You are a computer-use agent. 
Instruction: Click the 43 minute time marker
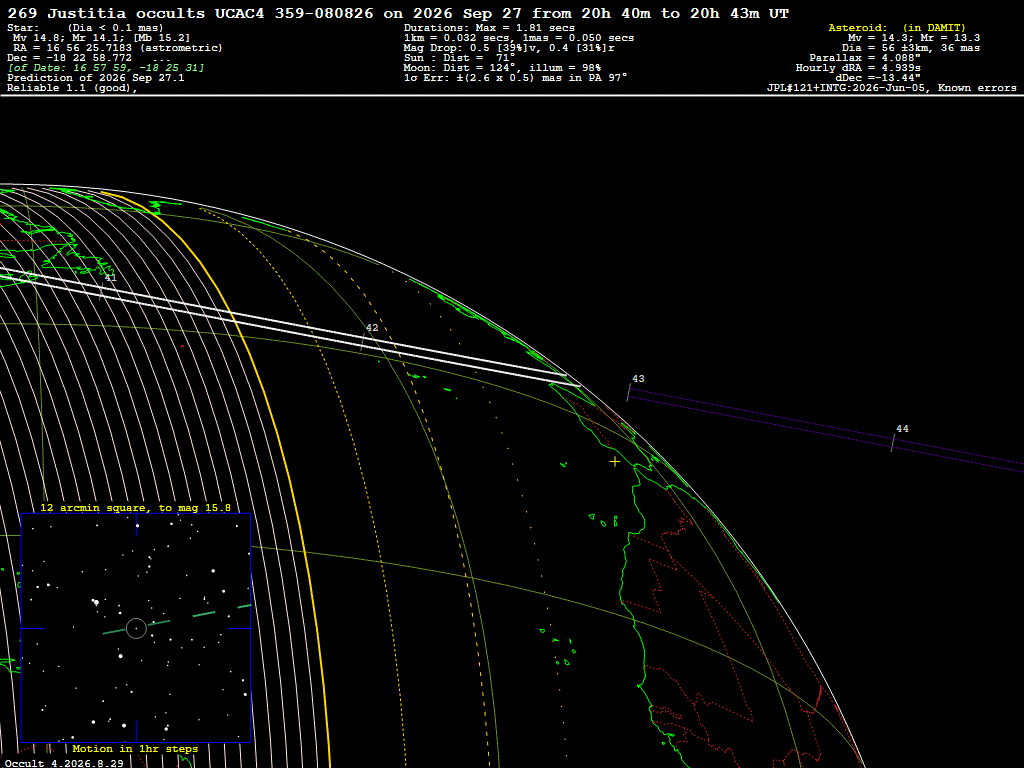[638, 379]
